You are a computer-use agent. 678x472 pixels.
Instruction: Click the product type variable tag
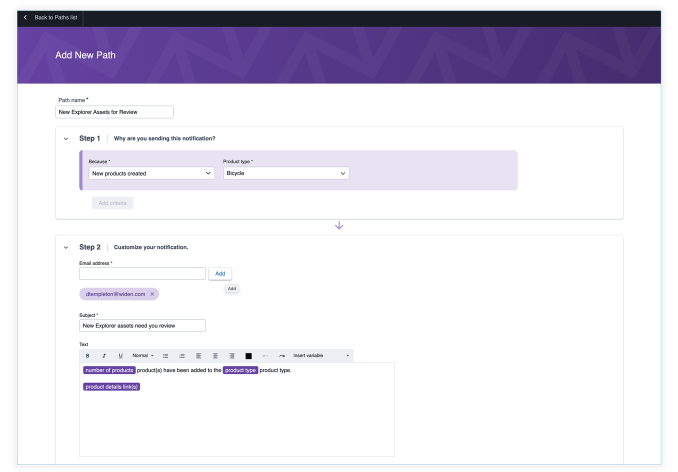point(240,370)
